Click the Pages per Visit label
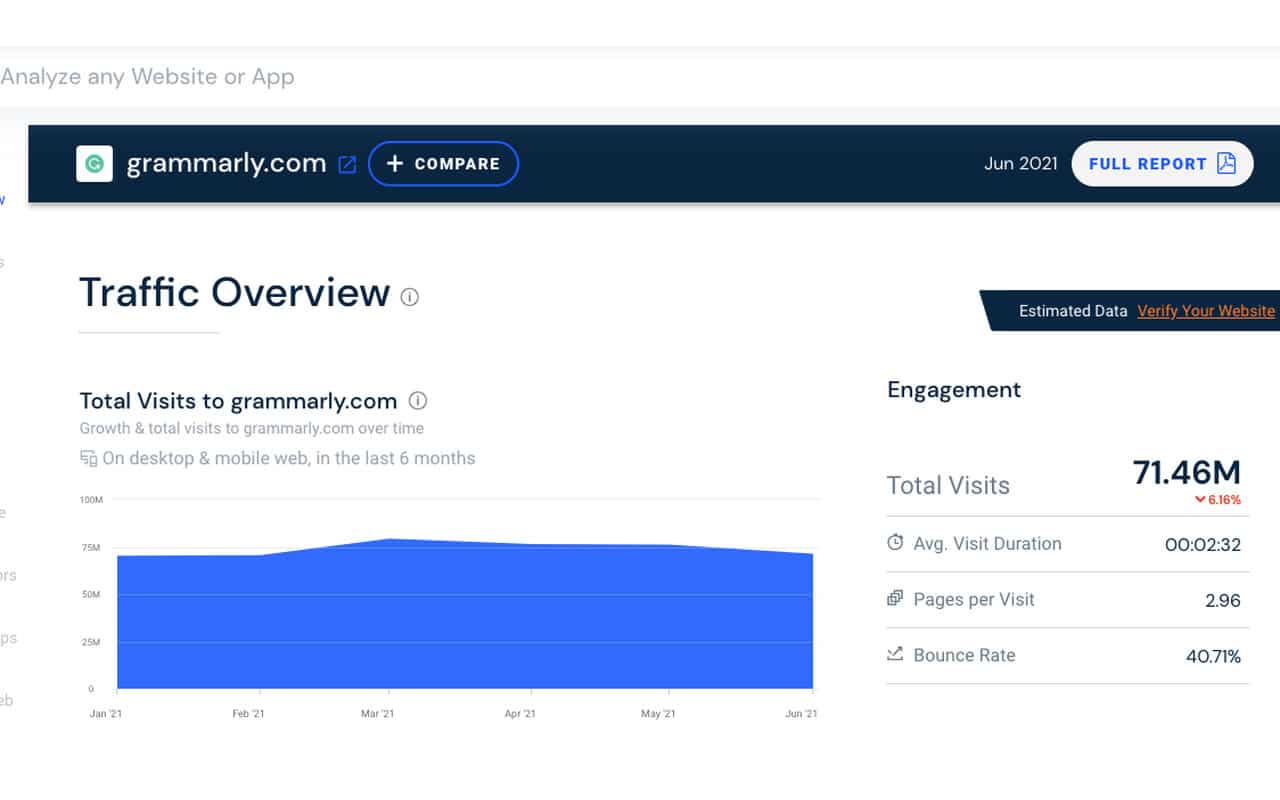Screen dimensions: 1280x800 point(974,600)
